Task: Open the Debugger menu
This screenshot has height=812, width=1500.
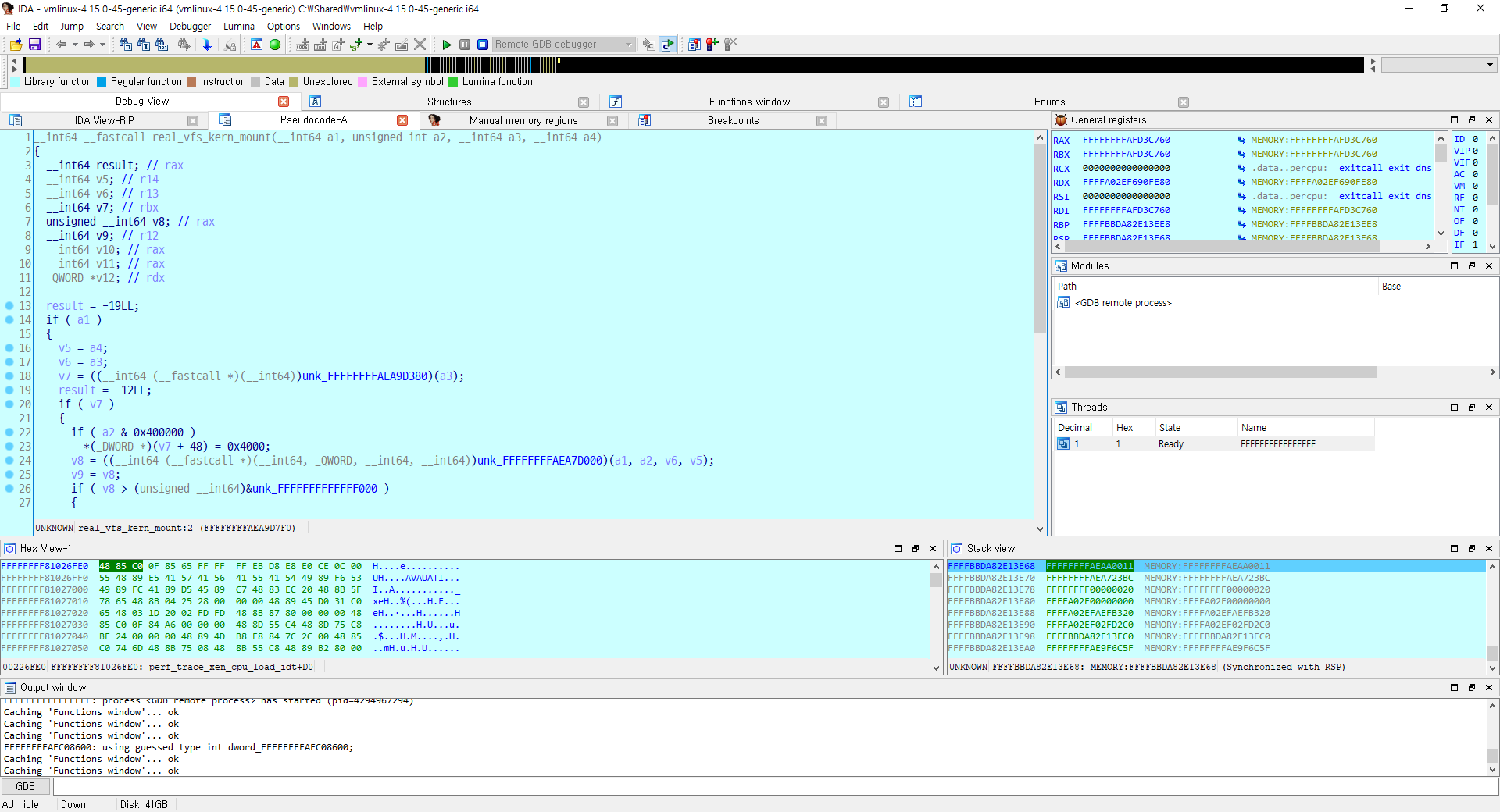Action: click(190, 26)
